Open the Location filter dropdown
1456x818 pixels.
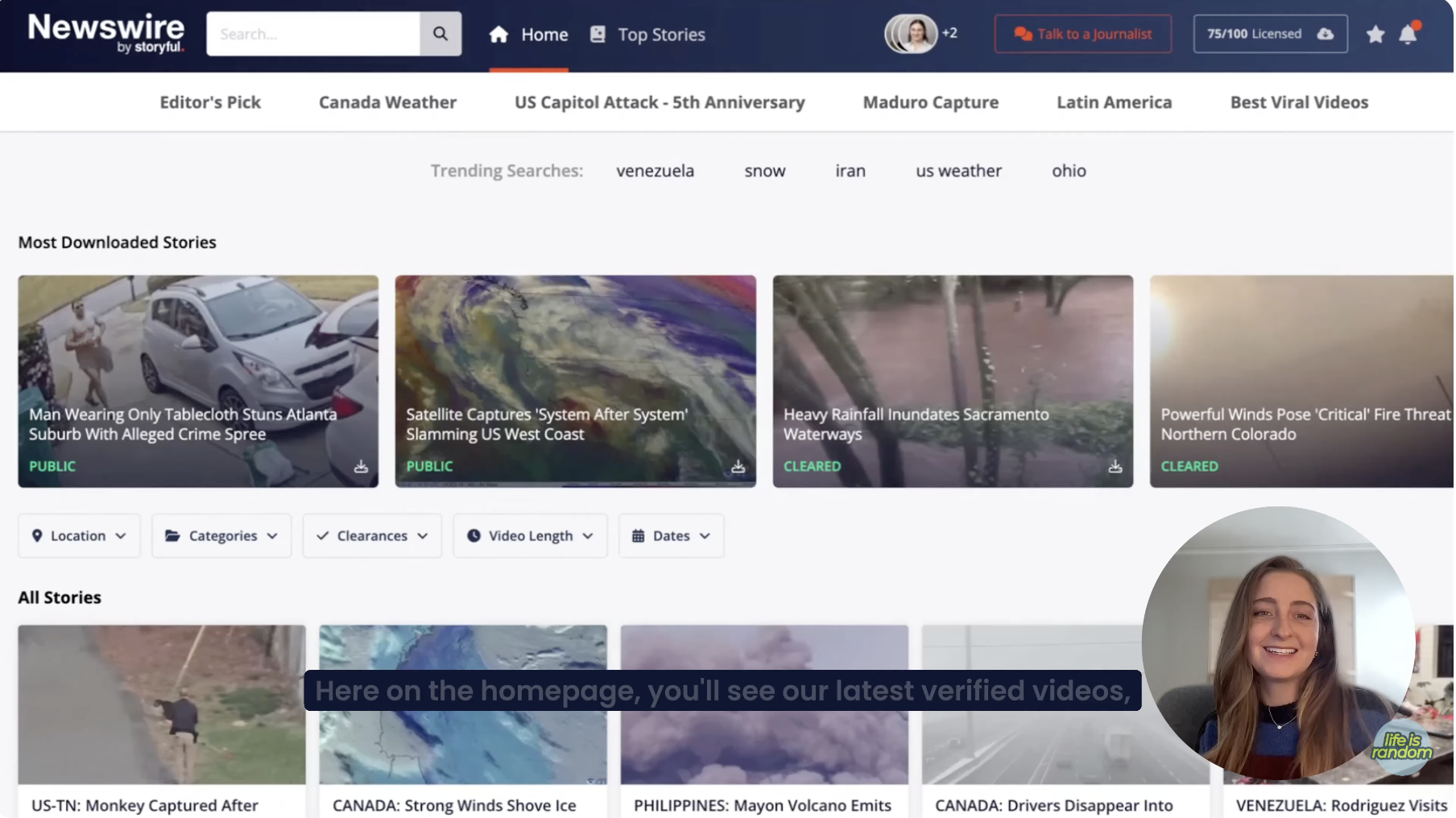coord(79,535)
